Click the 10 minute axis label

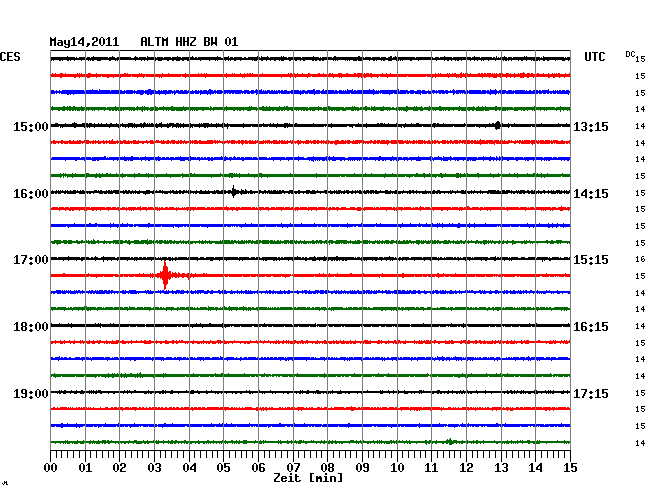(x=397, y=467)
